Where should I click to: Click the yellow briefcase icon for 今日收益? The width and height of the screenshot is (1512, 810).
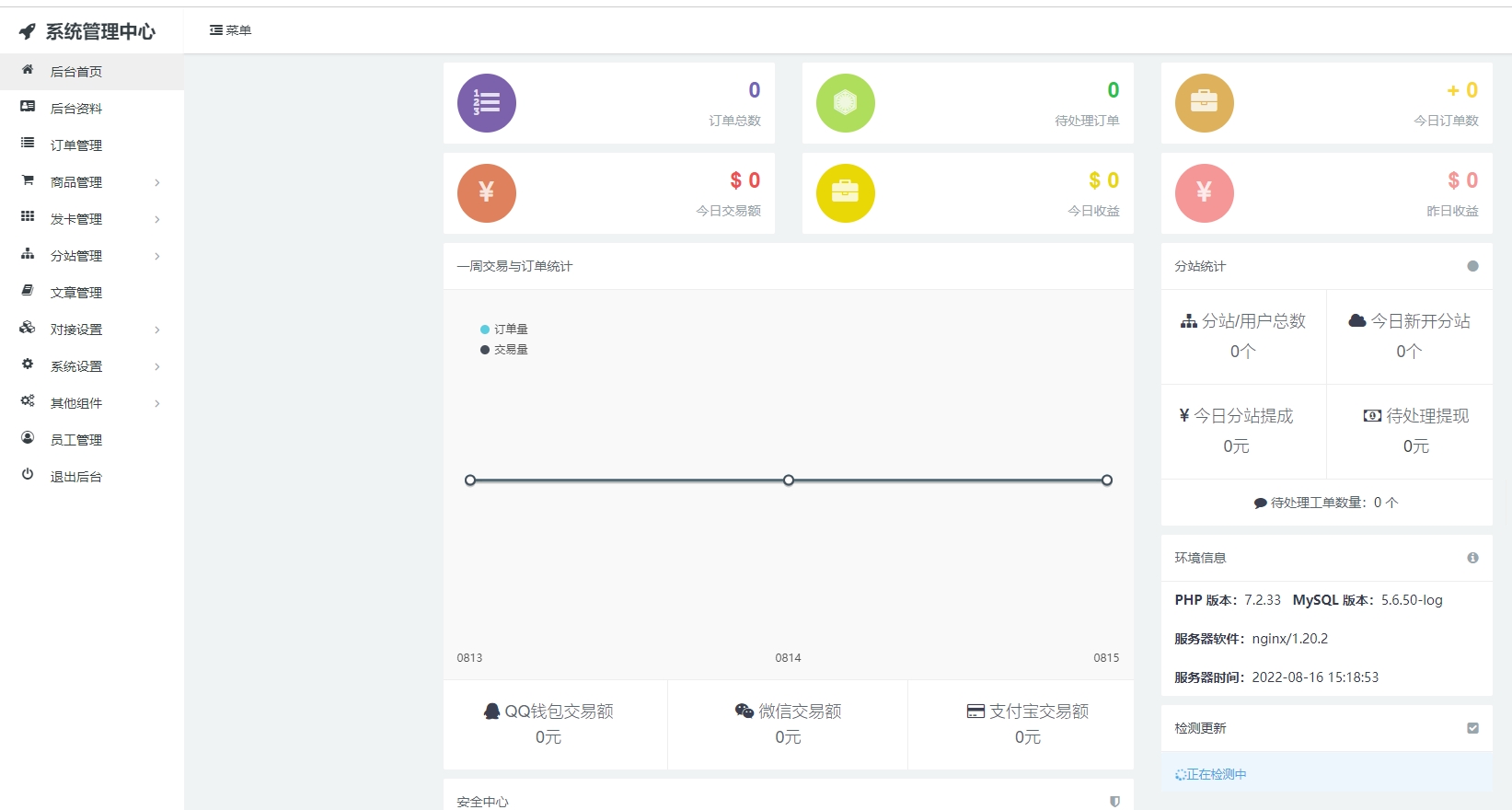[x=846, y=193]
